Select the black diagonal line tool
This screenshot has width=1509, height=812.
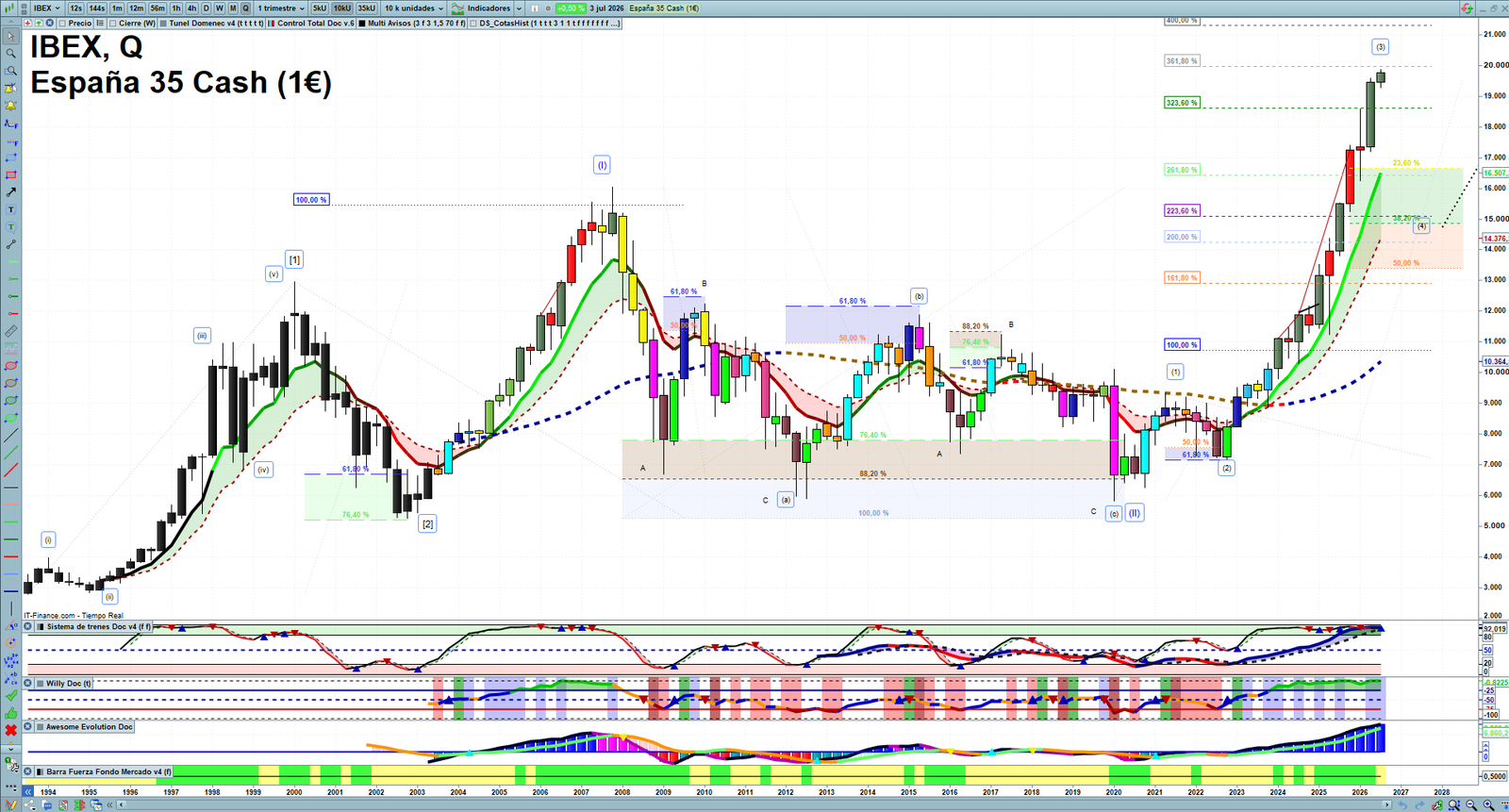click(x=11, y=435)
